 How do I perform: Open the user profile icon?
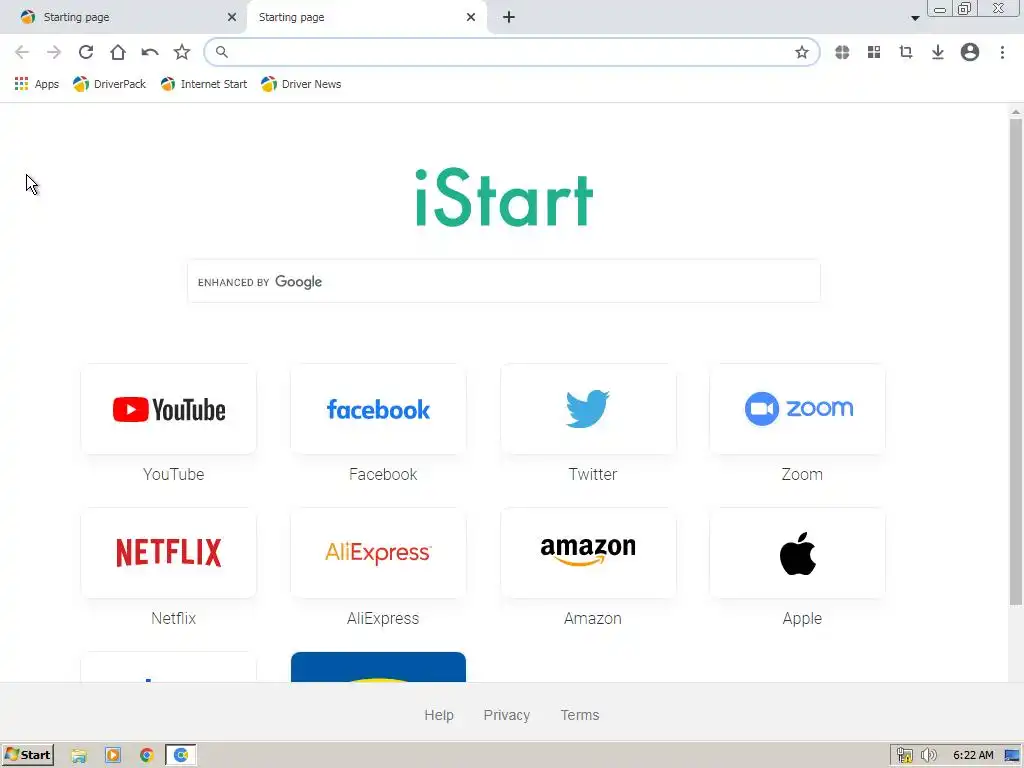pos(970,52)
